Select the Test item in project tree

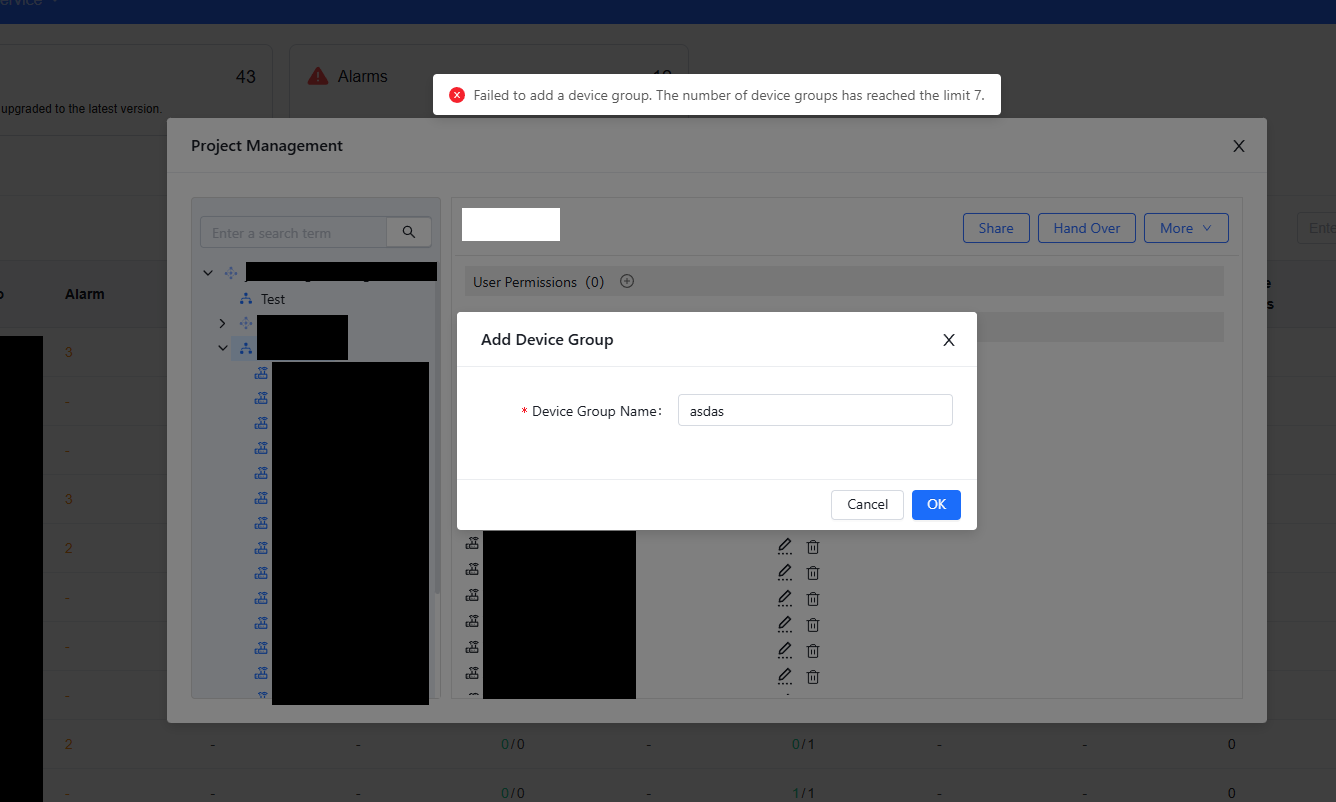[273, 299]
